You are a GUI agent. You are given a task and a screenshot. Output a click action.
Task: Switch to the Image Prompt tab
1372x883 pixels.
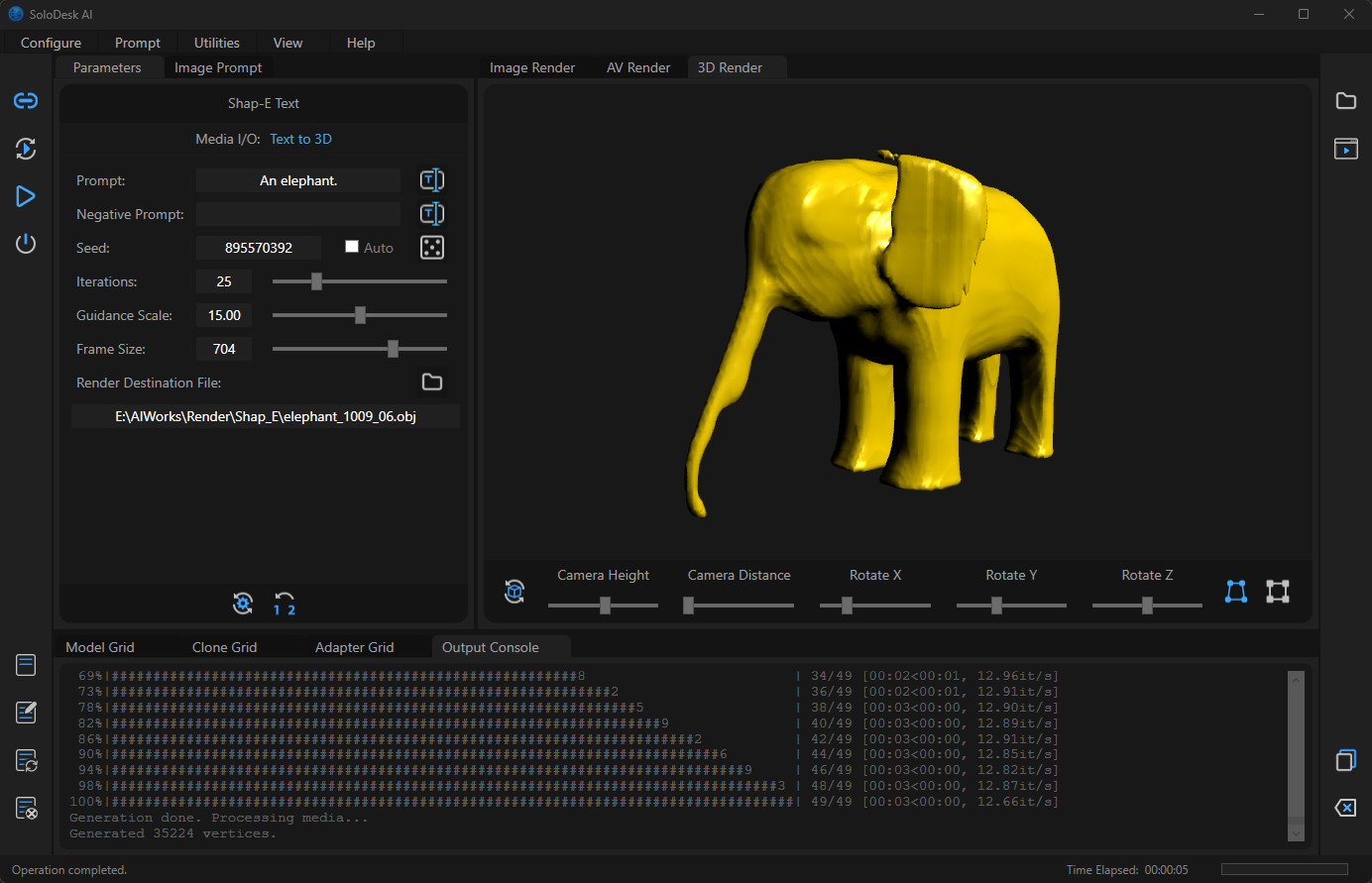(218, 67)
